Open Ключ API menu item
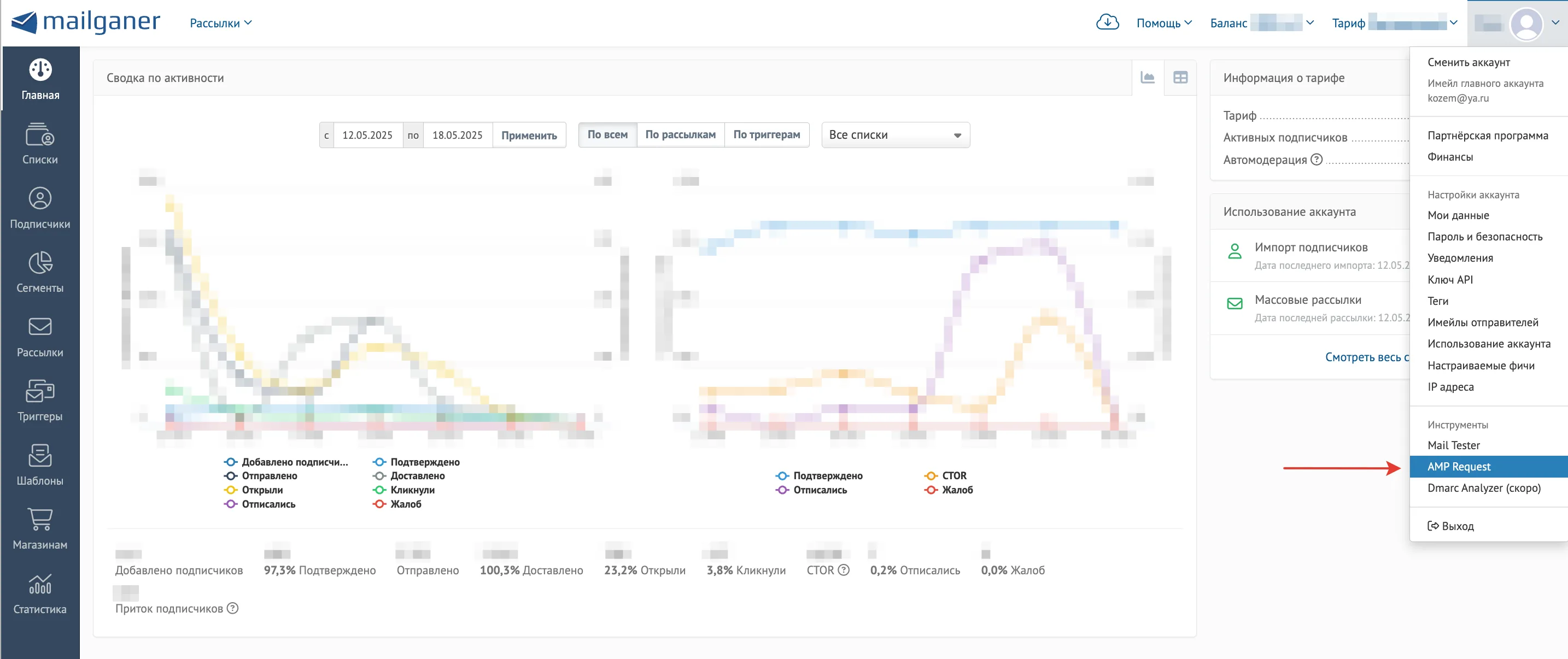This screenshot has width=1568, height=659. [1450, 279]
